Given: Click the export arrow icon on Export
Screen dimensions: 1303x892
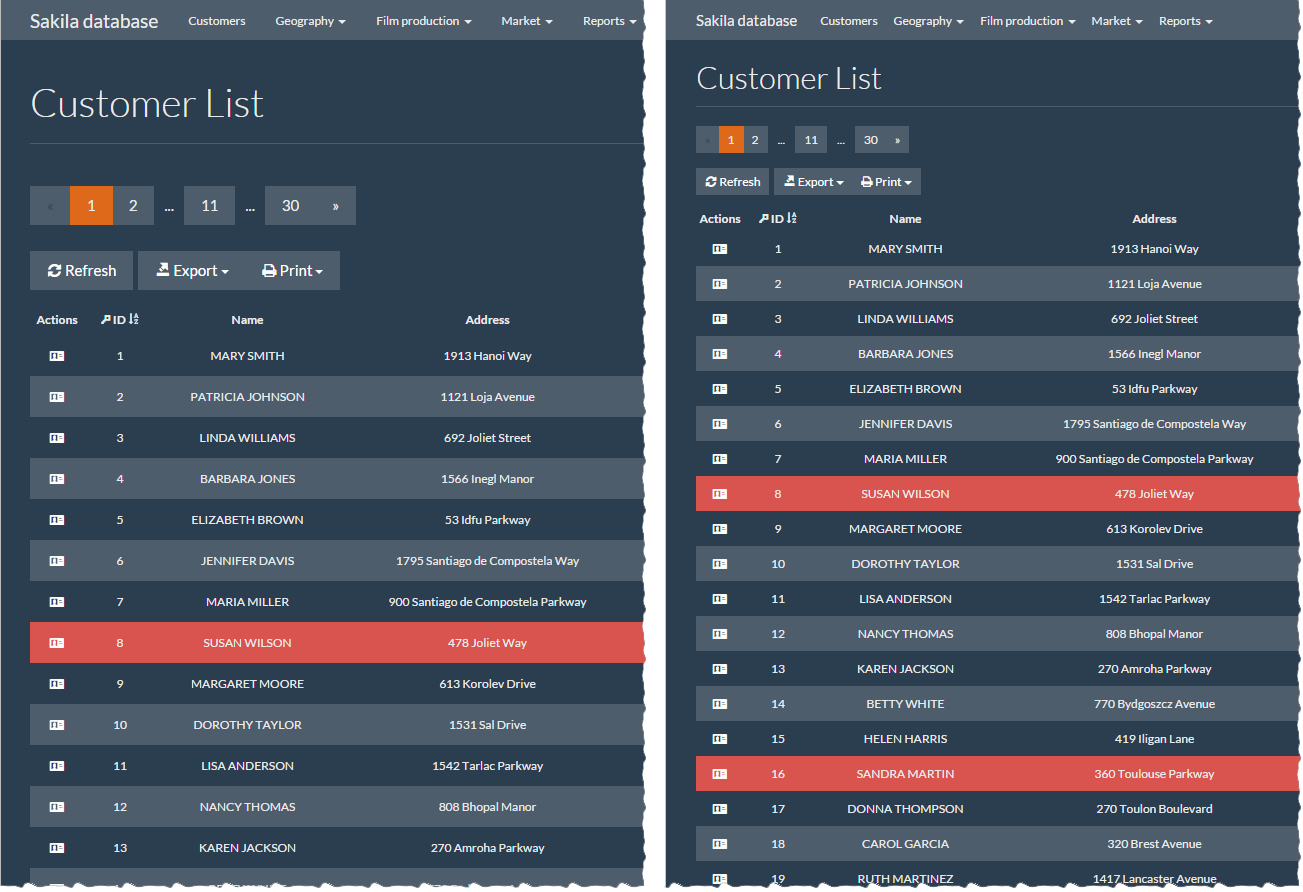Looking at the screenshot, I should point(163,270).
